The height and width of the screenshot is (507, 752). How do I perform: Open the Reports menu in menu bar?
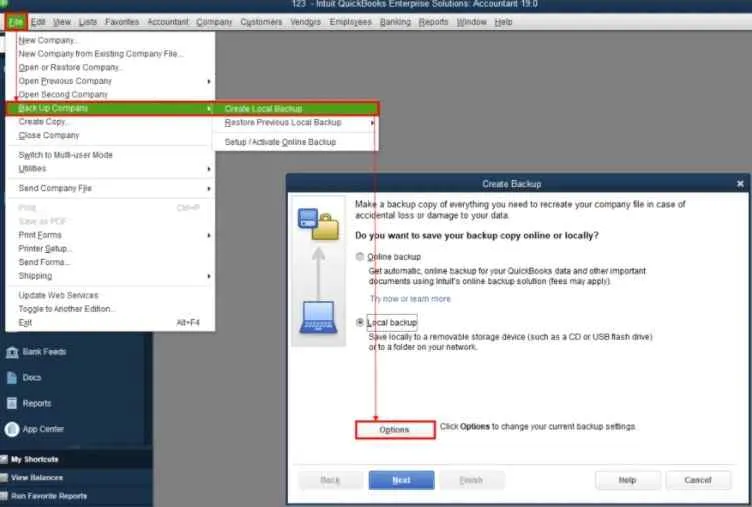point(433,22)
